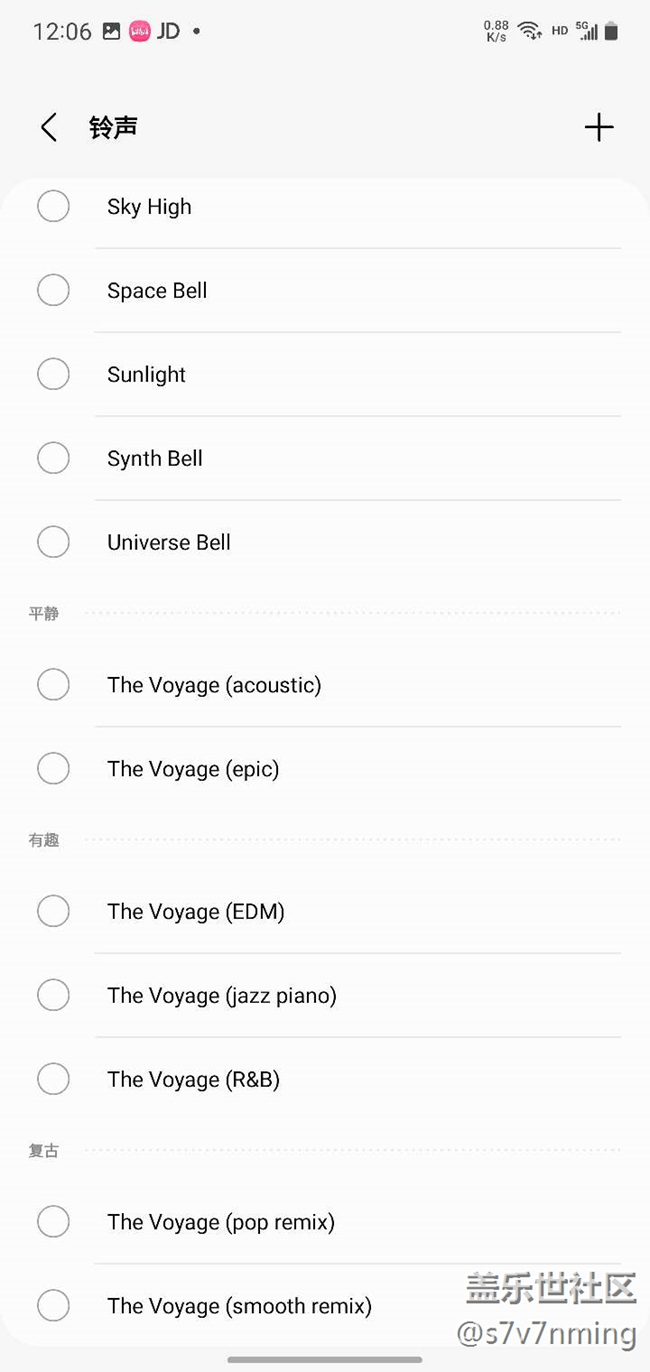
Task: Tap the pink music app notification icon
Action: [x=140, y=31]
